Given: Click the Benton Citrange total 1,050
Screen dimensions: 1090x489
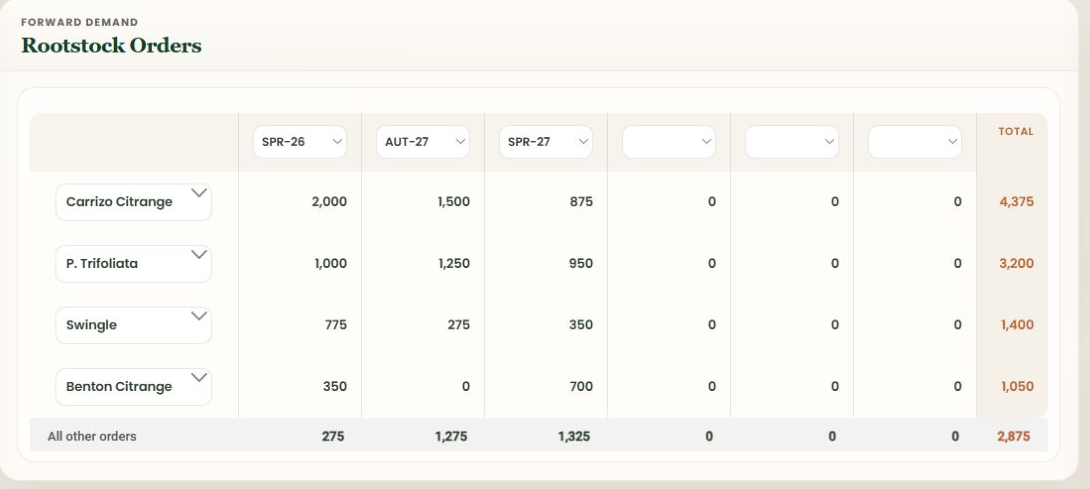Looking at the screenshot, I should click(x=1017, y=387).
